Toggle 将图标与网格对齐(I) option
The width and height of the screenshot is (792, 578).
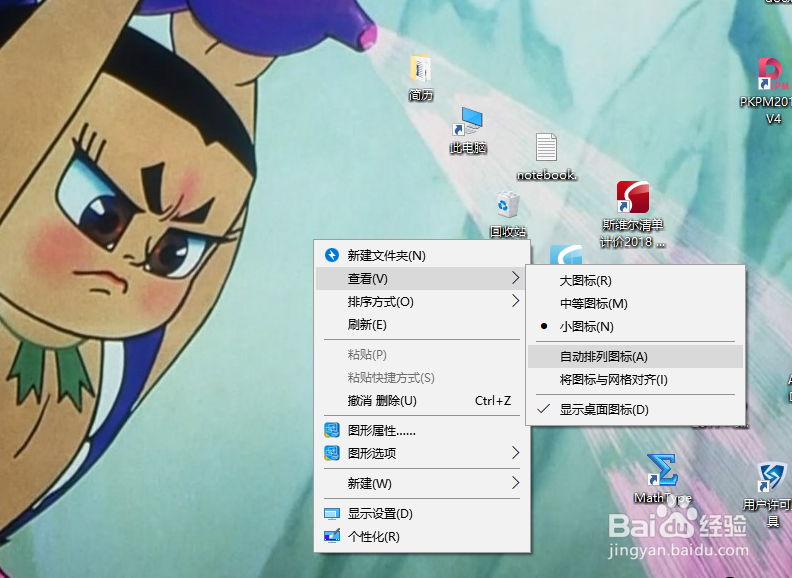click(635, 379)
